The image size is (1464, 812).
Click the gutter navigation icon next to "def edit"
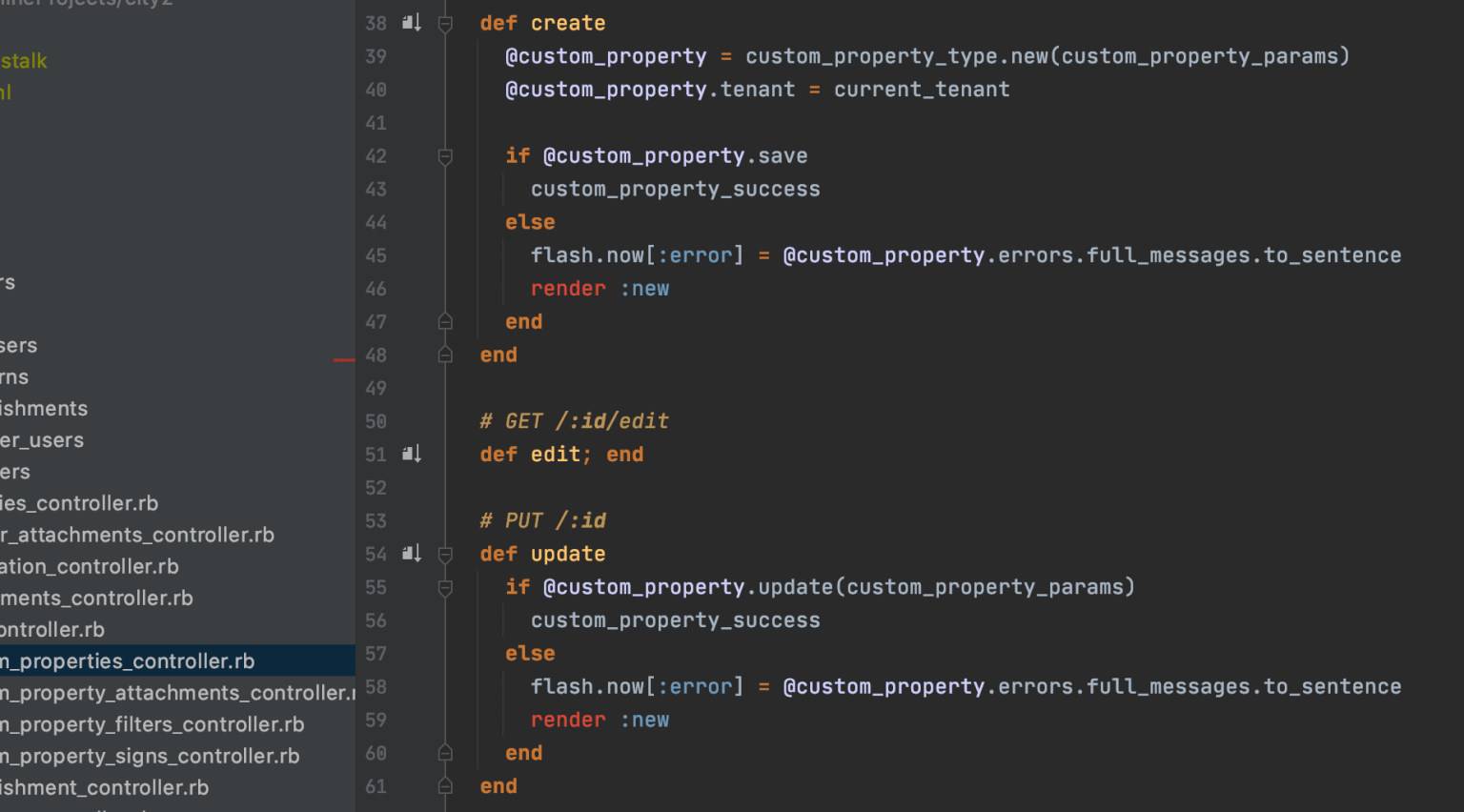411,454
